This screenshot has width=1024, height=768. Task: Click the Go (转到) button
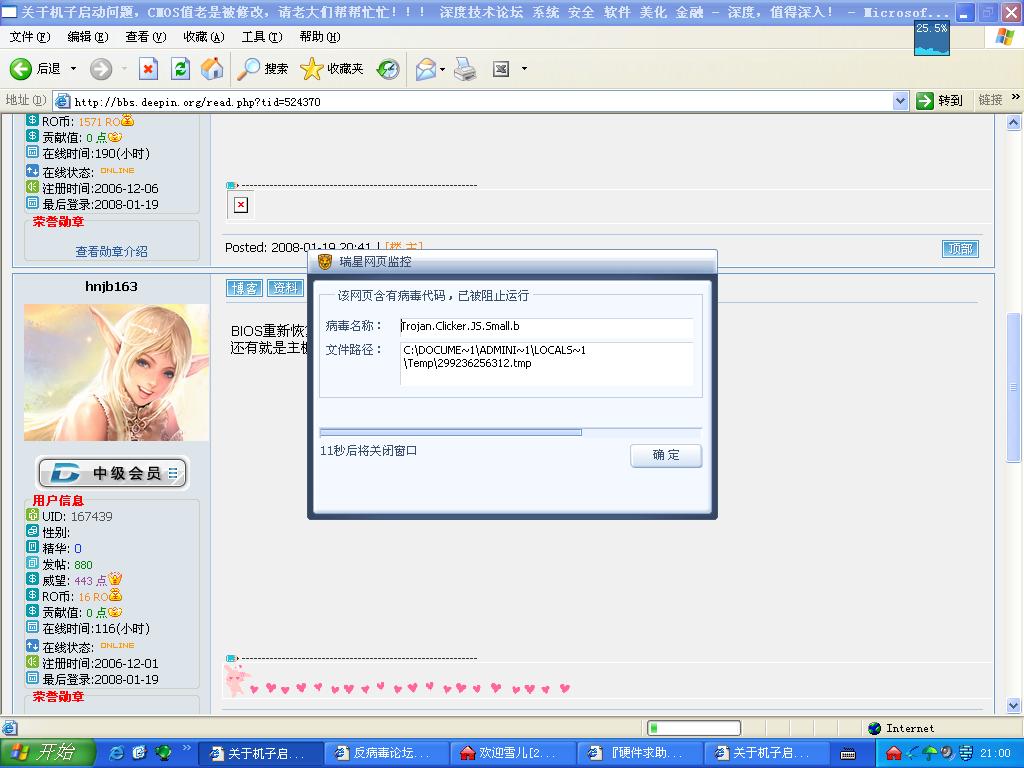940,101
